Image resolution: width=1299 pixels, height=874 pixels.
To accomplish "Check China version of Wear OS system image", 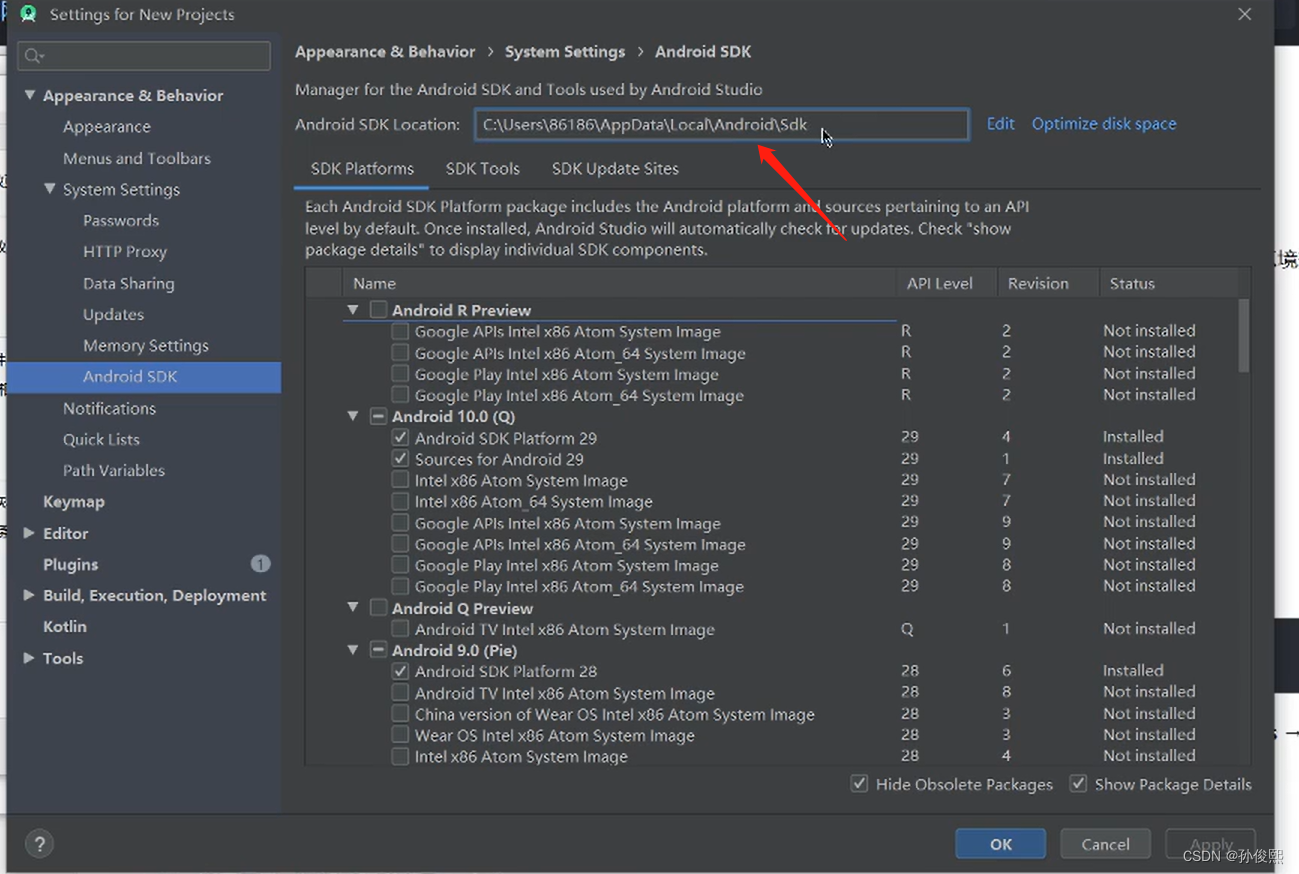I will click(x=400, y=714).
